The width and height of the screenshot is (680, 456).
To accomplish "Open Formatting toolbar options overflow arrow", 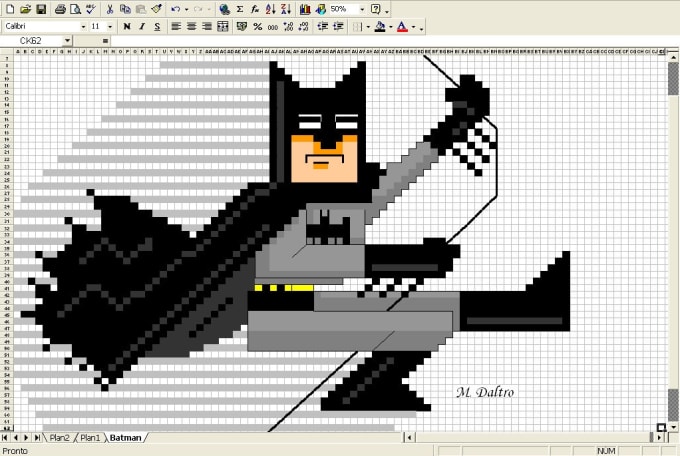I will click(x=421, y=27).
